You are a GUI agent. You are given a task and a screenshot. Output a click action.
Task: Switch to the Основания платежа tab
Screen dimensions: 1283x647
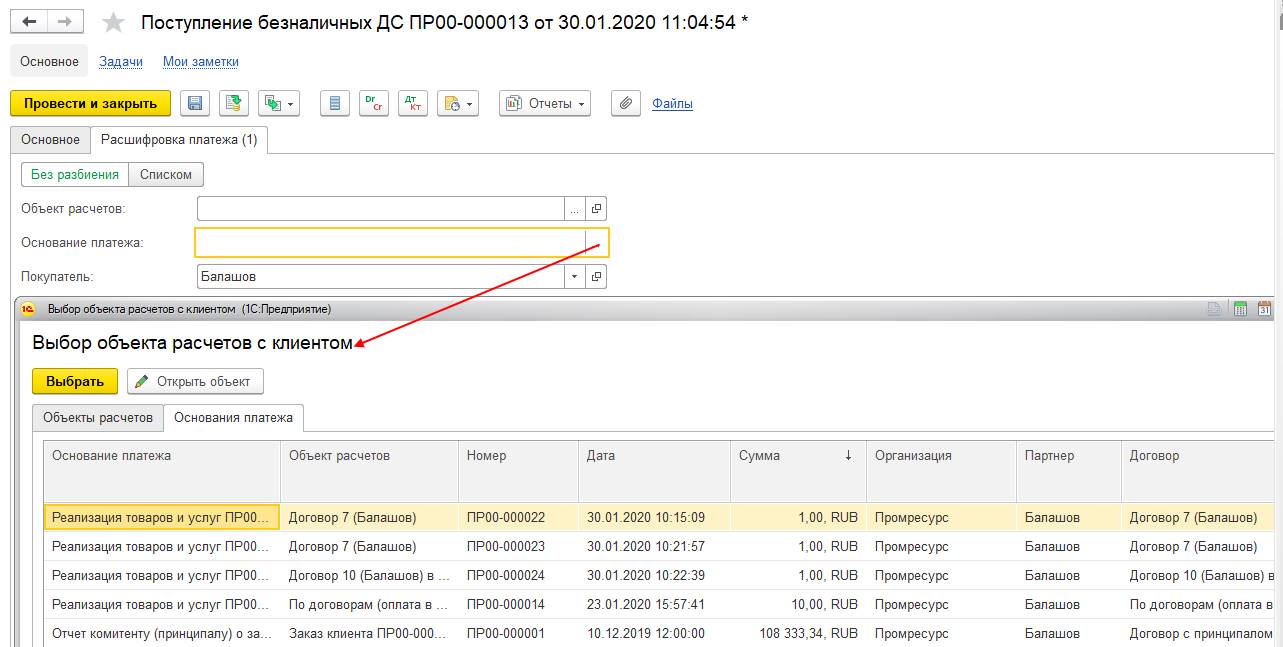pos(234,418)
